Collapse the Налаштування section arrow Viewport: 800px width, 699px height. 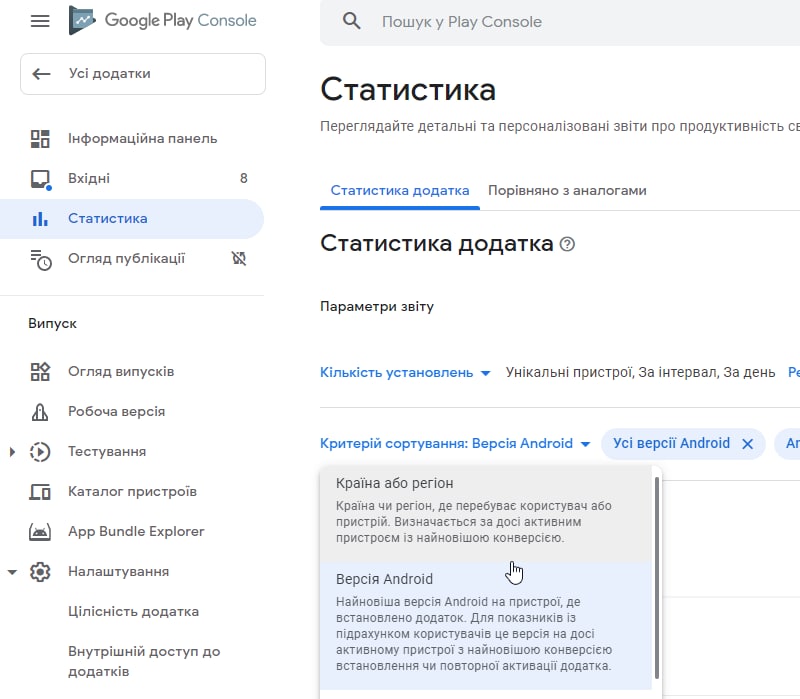pyautogui.click(x=12, y=572)
